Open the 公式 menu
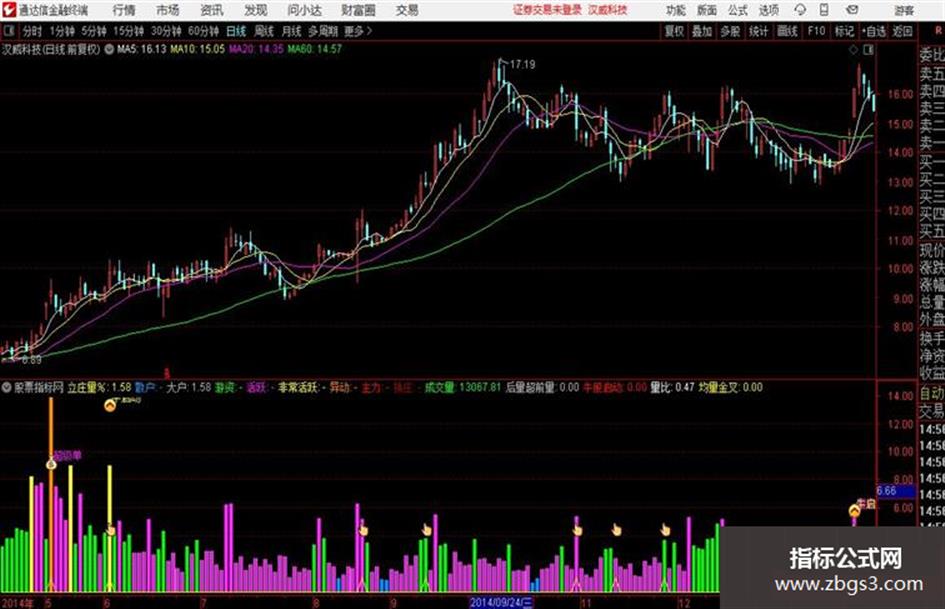945x609 pixels. pos(738,10)
